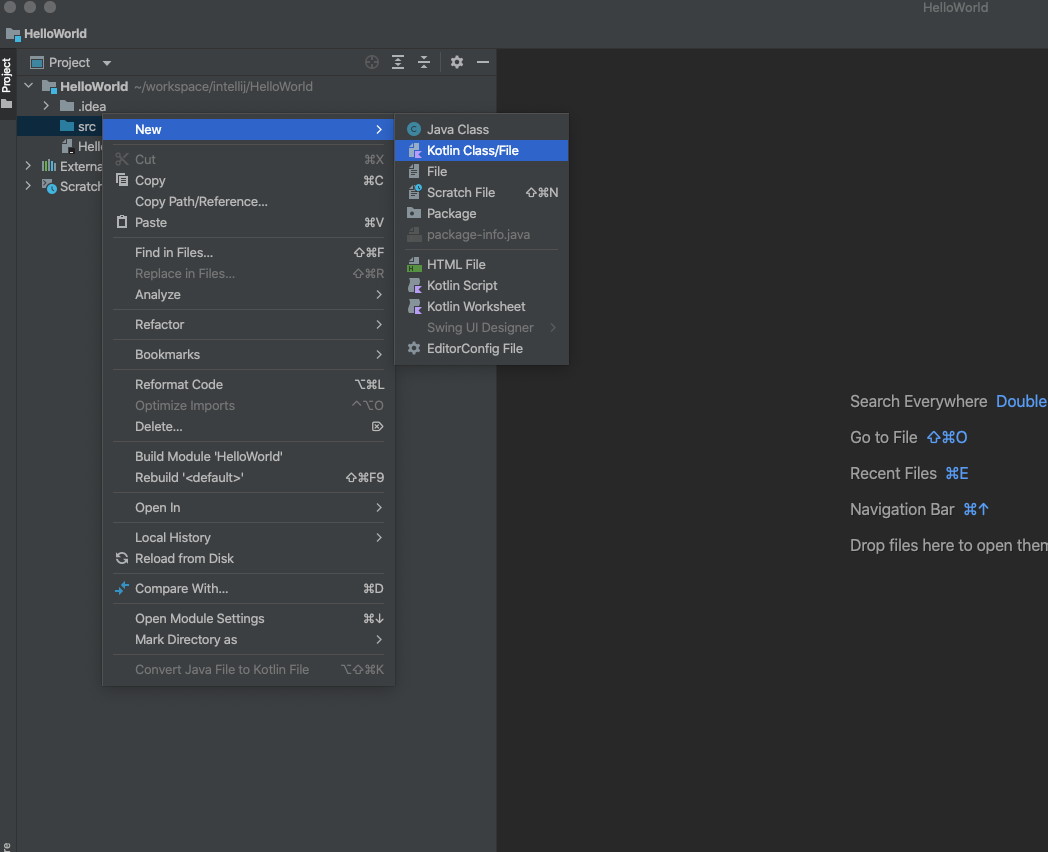The image size is (1048, 852).
Task: Click the 'Search Everywhere' hint text
Action: tap(918, 401)
